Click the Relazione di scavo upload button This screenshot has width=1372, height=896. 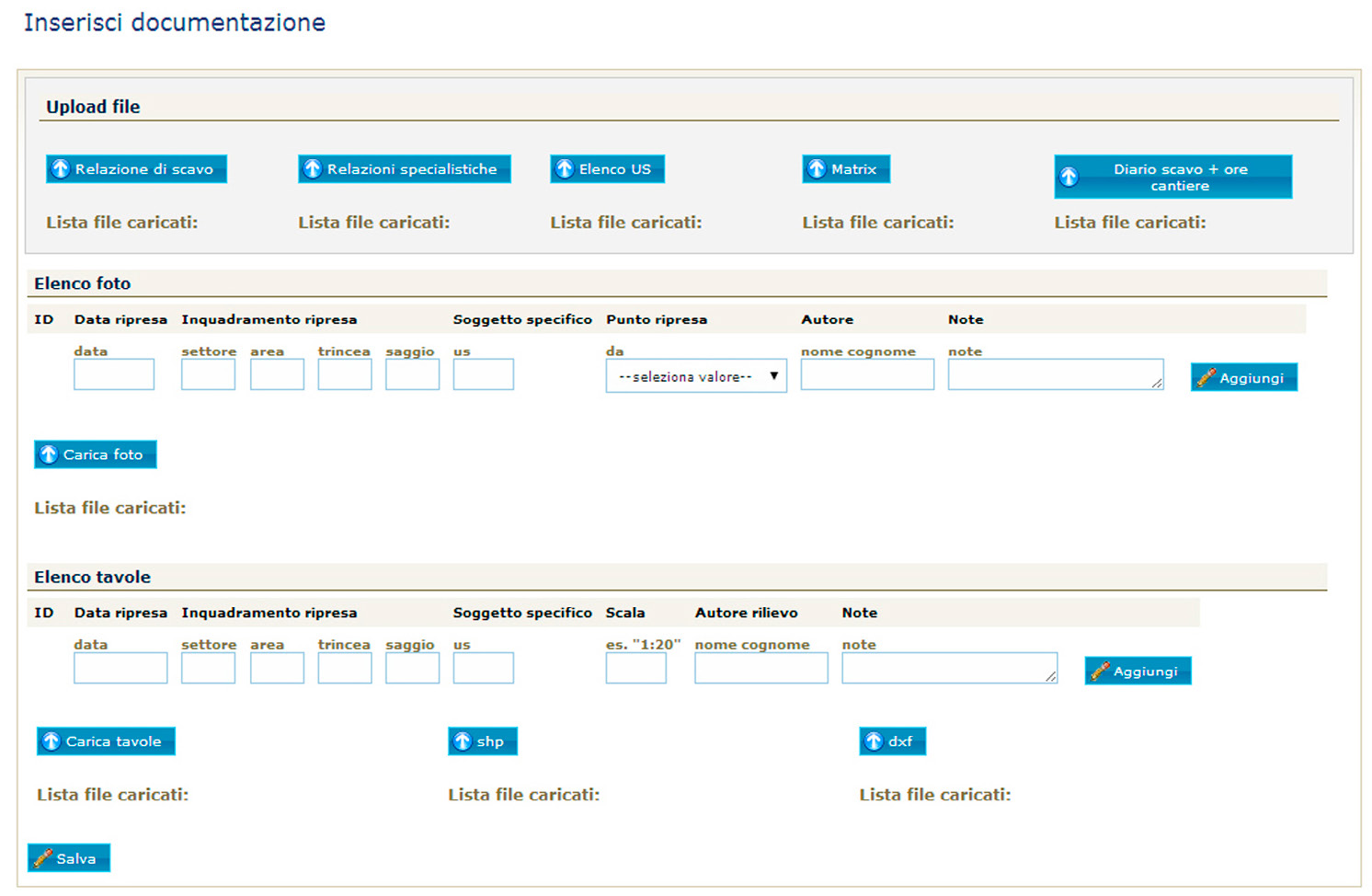point(136,169)
